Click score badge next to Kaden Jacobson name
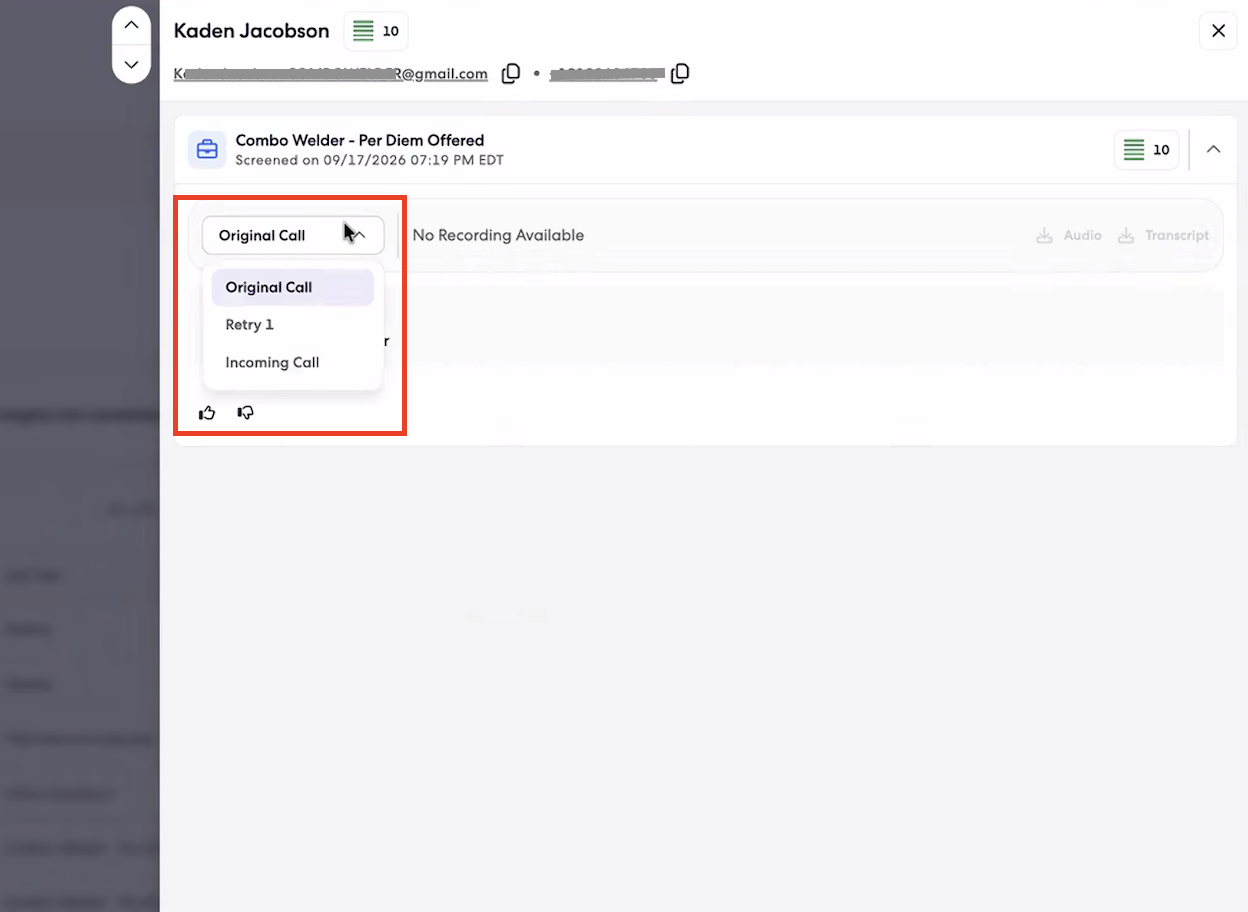1248x912 pixels. [376, 31]
